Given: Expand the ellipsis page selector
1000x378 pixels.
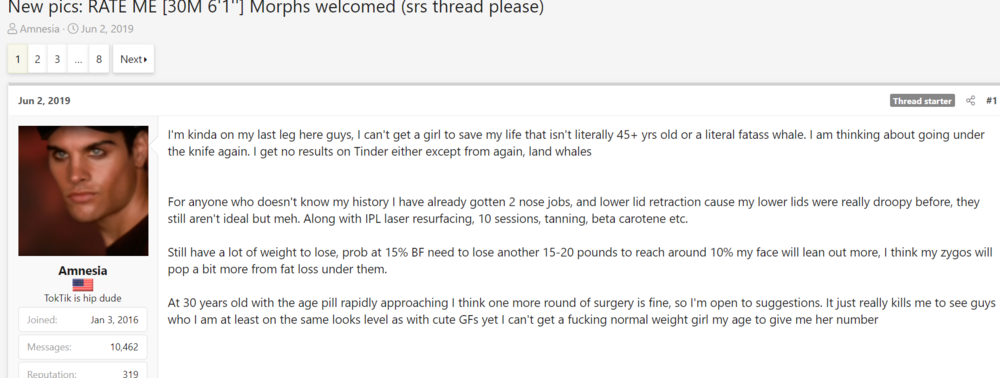Looking at the screenshot, I should point(78,59).
